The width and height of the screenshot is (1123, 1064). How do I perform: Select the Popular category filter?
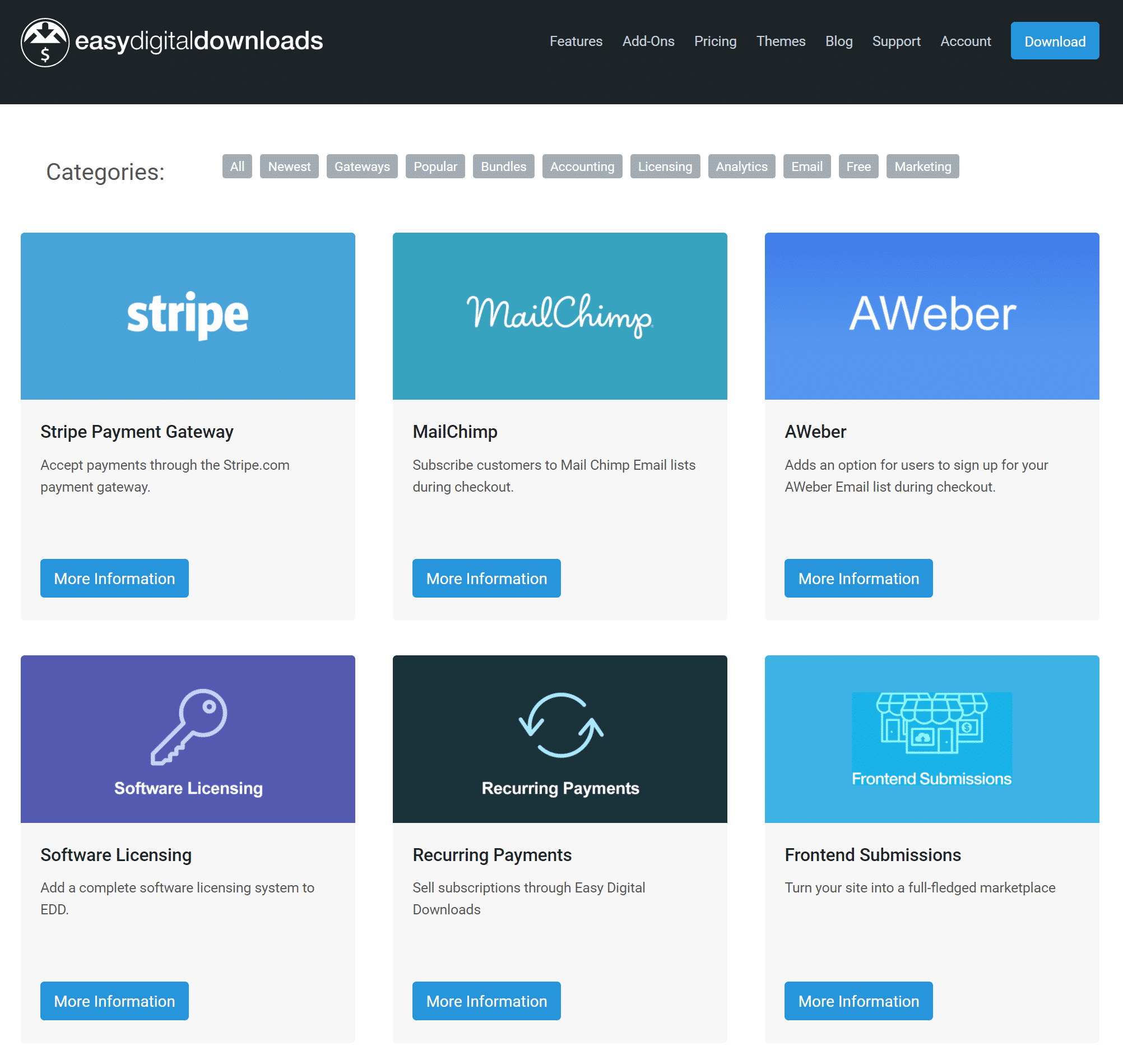point(435,166)
